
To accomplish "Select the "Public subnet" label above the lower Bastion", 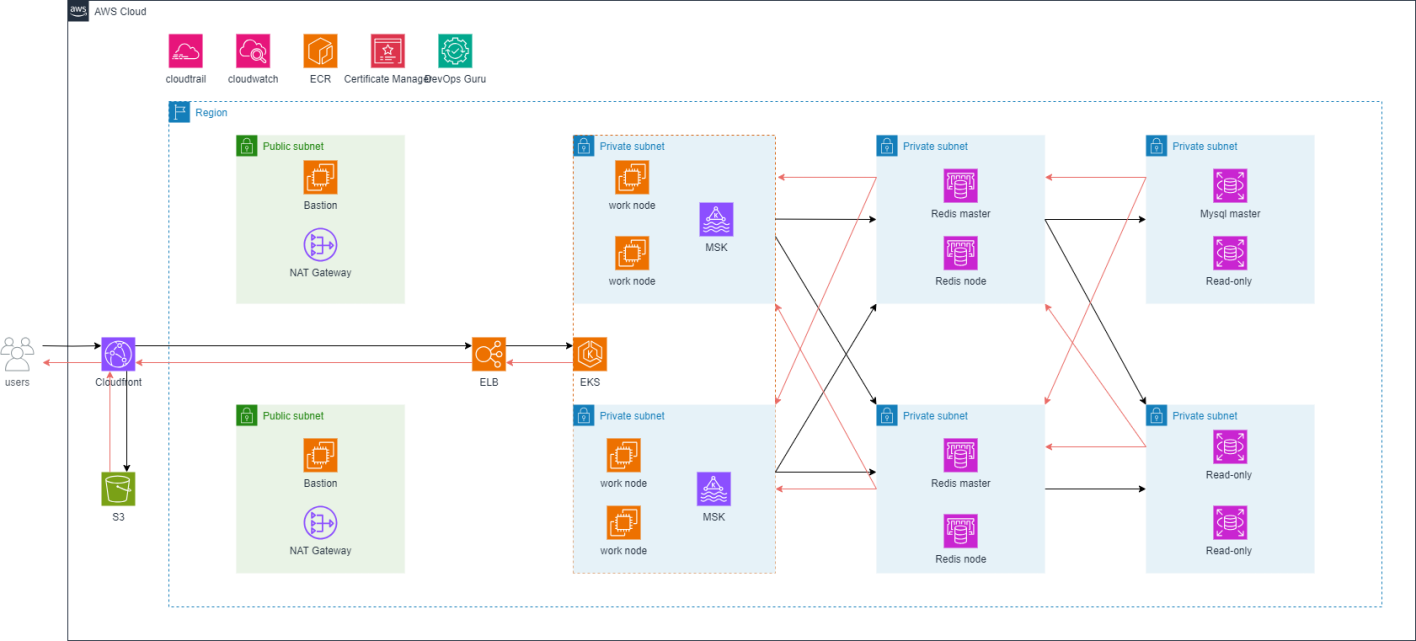I will 293,416.
